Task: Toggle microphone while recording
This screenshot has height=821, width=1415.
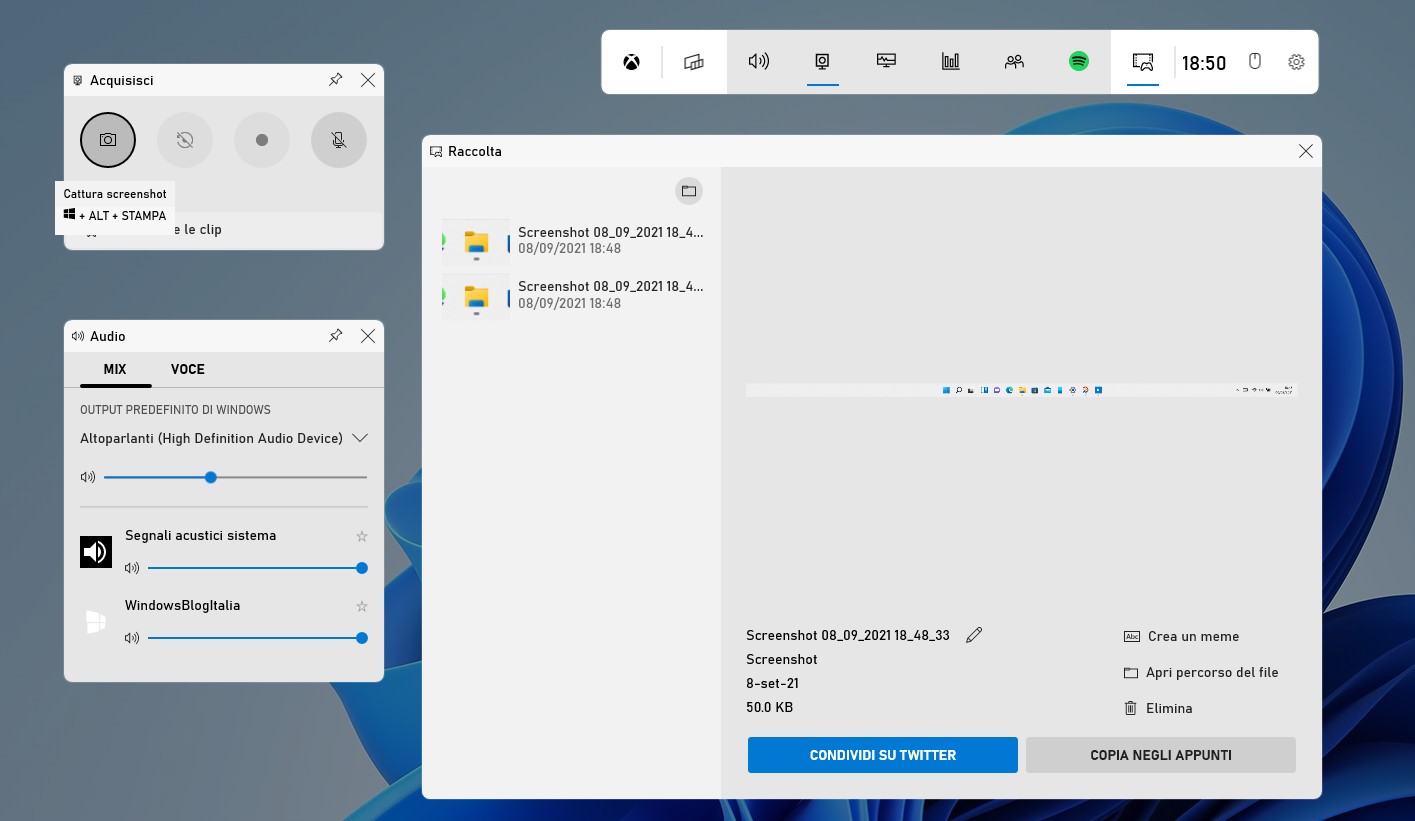Action: click(x=339, y=140)
